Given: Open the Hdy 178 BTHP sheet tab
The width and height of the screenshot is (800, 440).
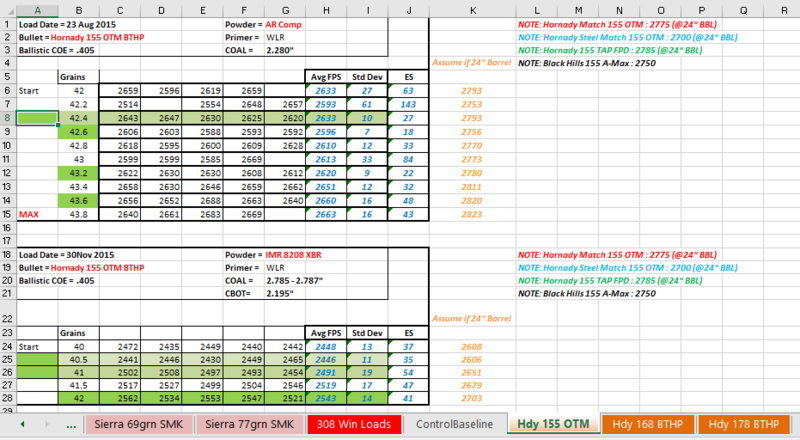Looking at the screenshot, I should [x=743, y=424].
